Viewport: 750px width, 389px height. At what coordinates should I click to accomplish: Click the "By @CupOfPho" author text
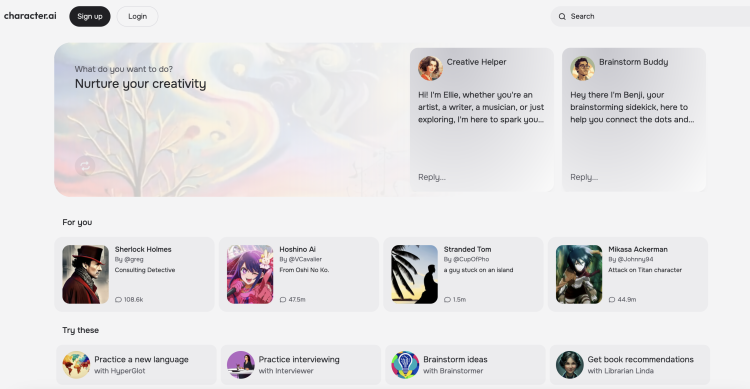(x=466, y=259)
